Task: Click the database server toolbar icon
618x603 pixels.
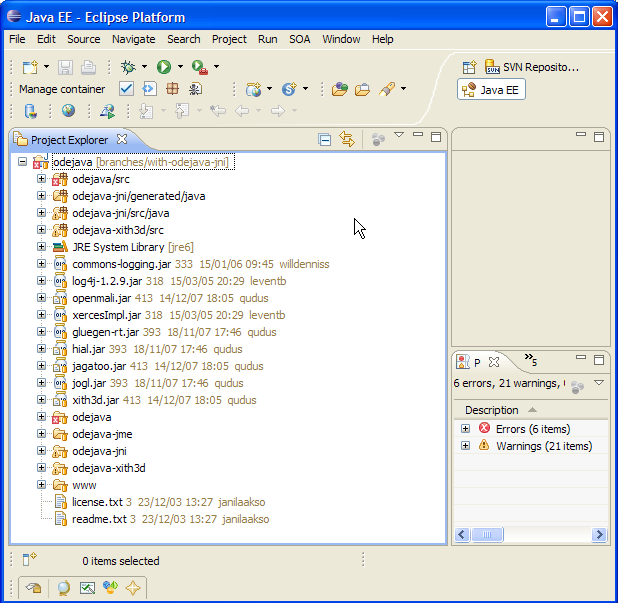Action: point(30,111)
